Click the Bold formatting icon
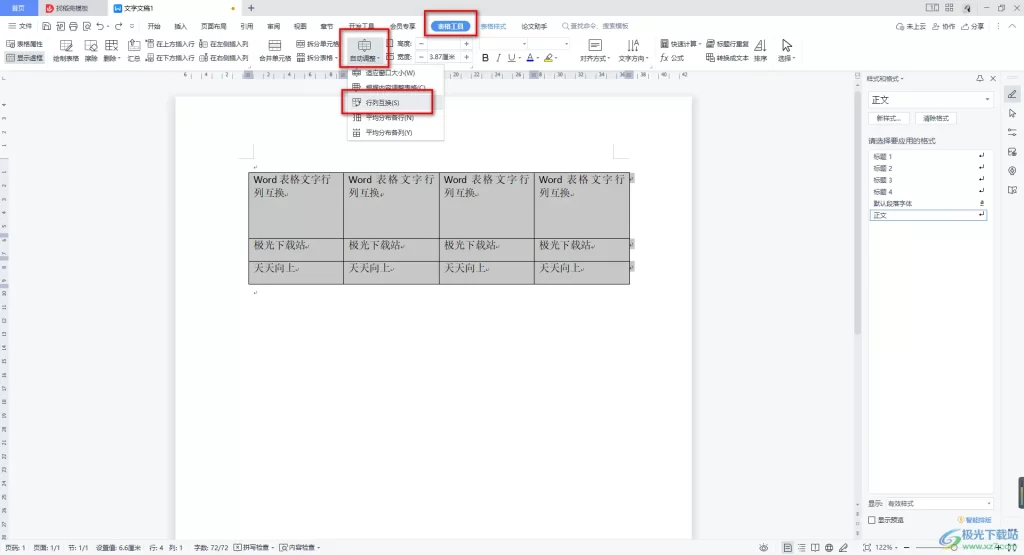This screenshot has height=555, width=1024. tap(485, 58)
